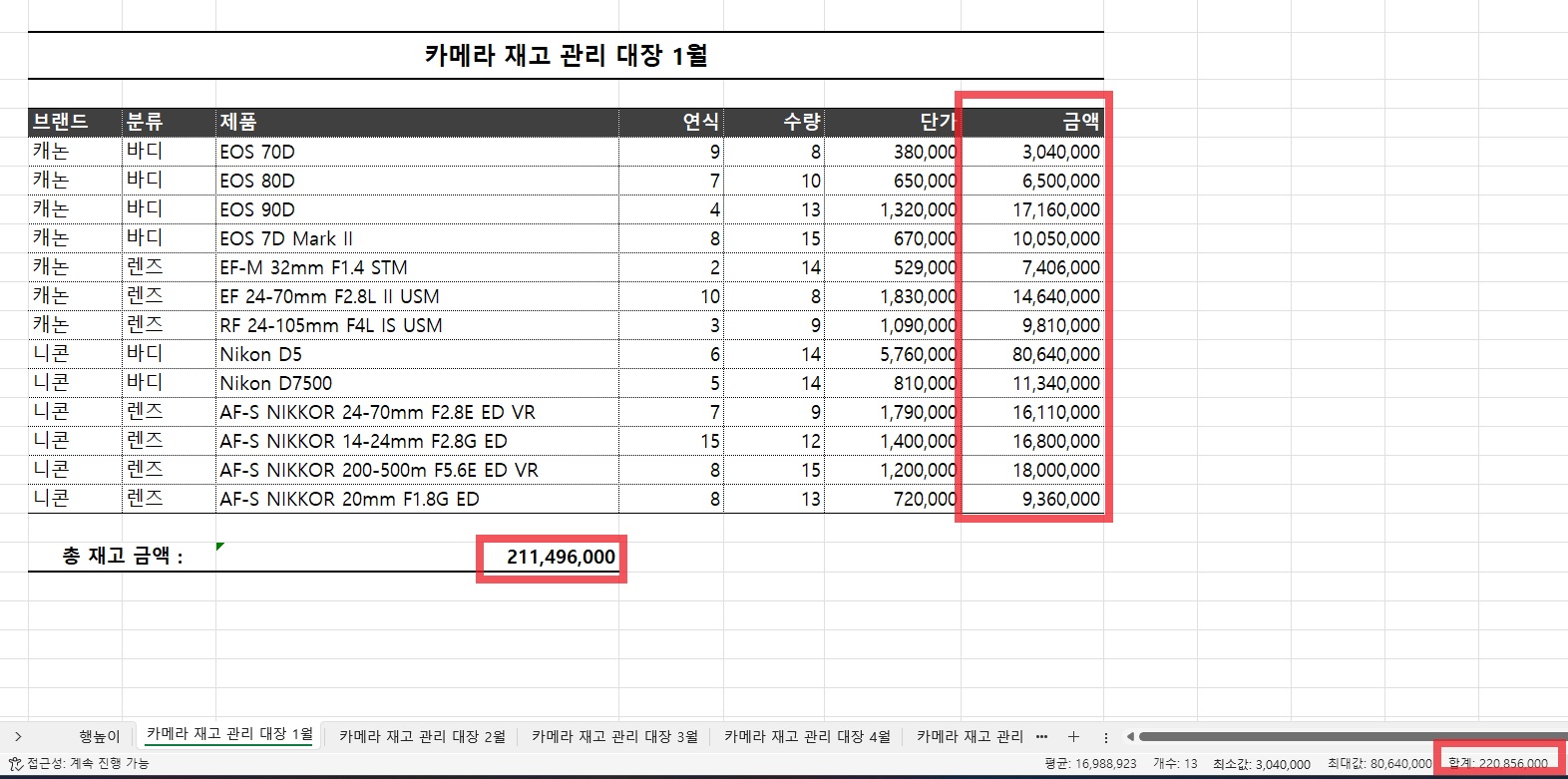The width and height of the screenshot is (1568, 779).
Task: Open the truncated 카메라 재고 관리 tab
Action: click(970, 736)
